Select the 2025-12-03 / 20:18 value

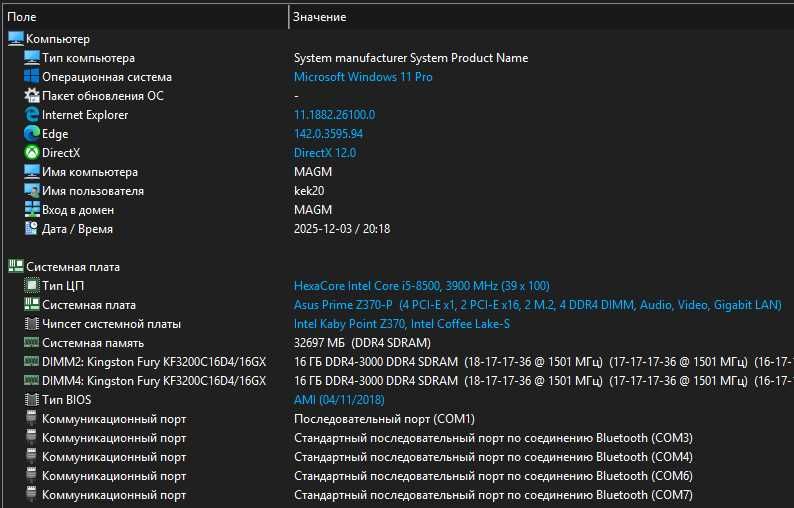click(342, 229)
